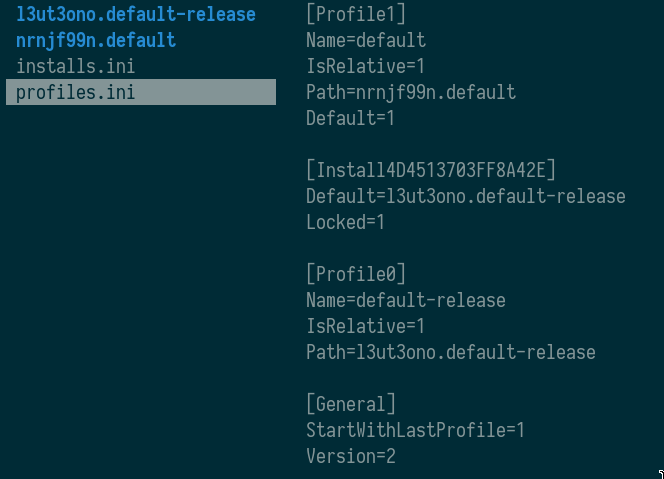Select the nrnjf99n.default directory entry
Viewport: 664px width, 479px height.
(x=96, y=41)
